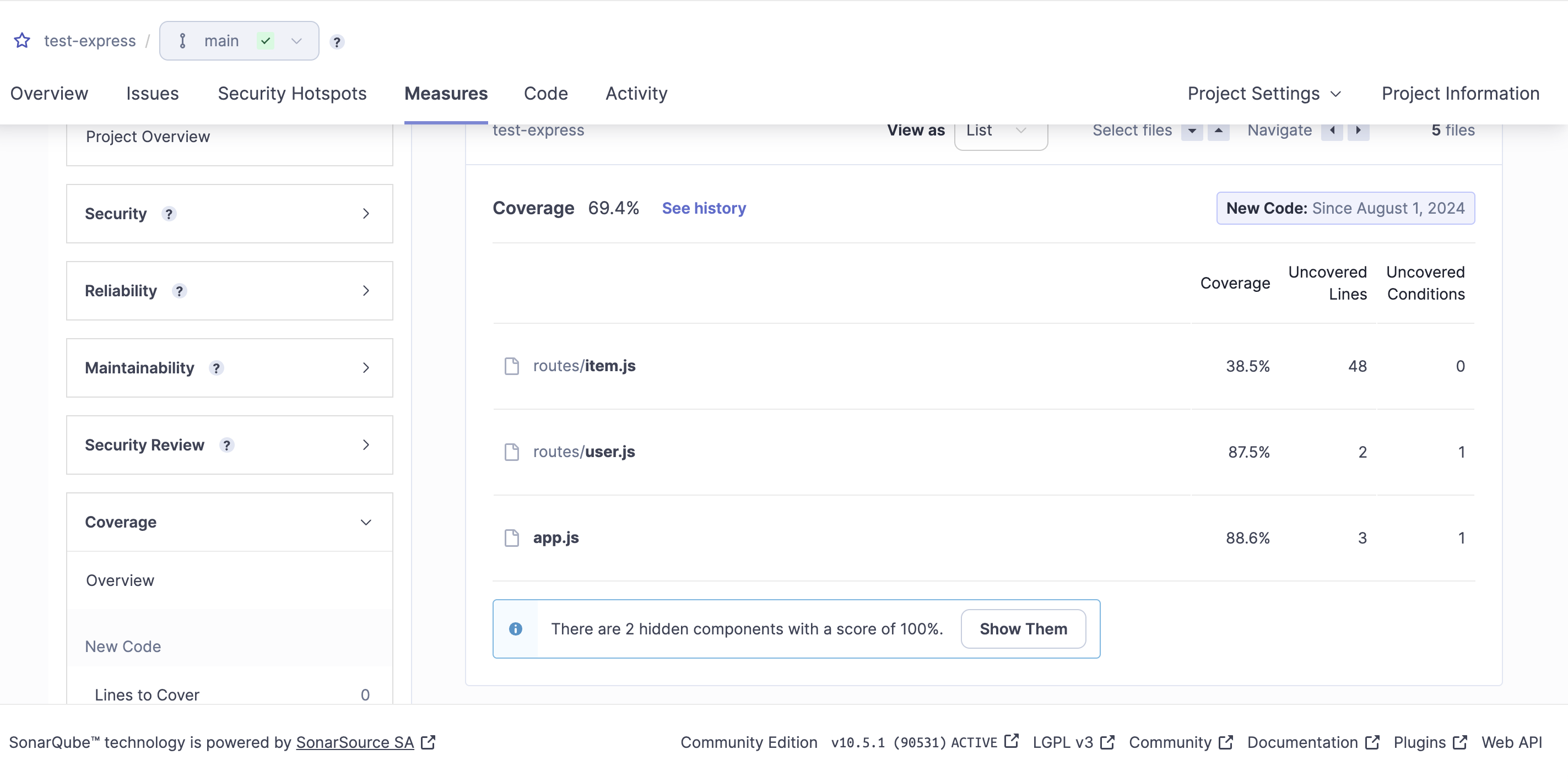Click the v10.5.1 ACTIVE version link
The image size is (1568, 782).
[924, 742]
